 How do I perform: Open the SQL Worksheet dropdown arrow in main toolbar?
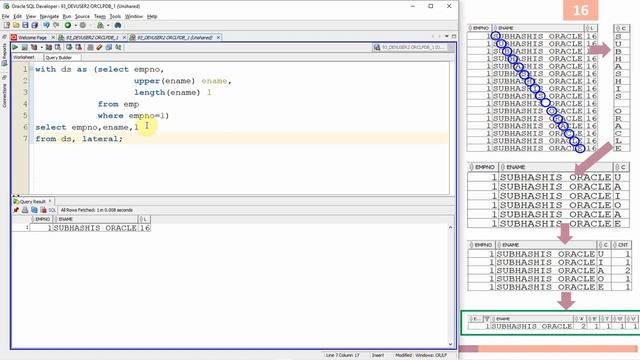coord(108,25)
